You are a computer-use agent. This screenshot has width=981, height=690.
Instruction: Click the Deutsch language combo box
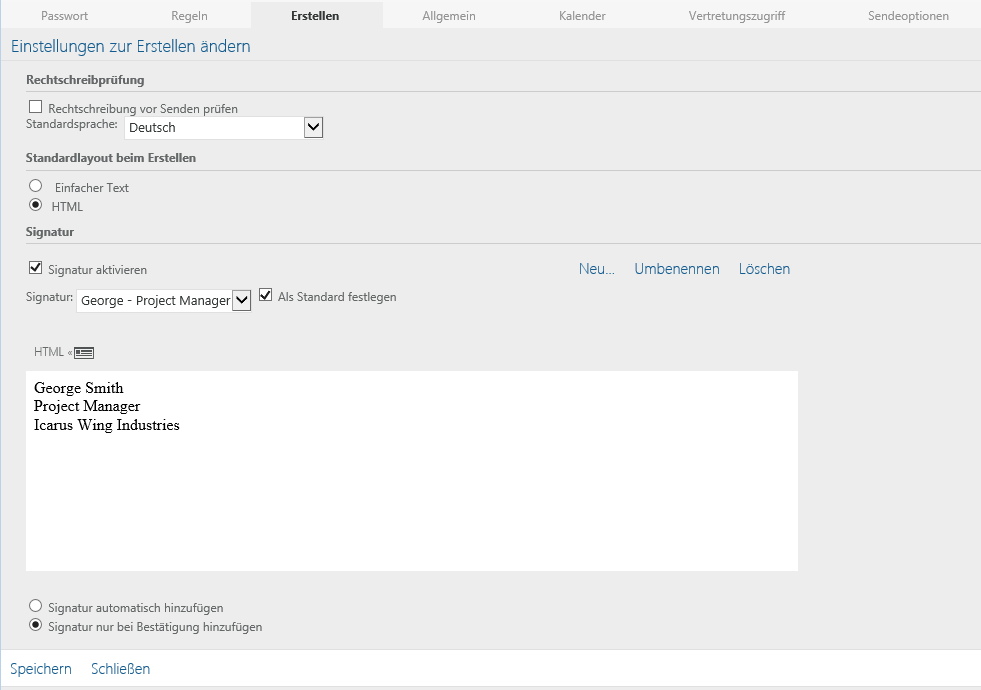(x=213, y=128)
